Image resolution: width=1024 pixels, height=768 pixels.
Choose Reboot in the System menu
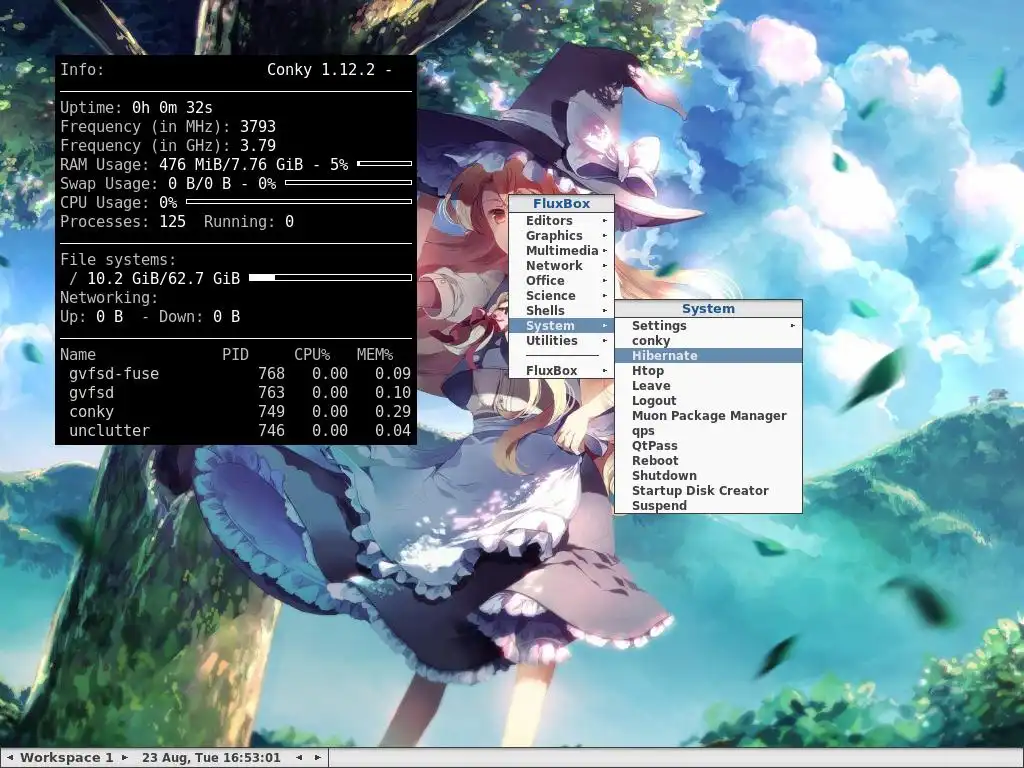point(708,460)
